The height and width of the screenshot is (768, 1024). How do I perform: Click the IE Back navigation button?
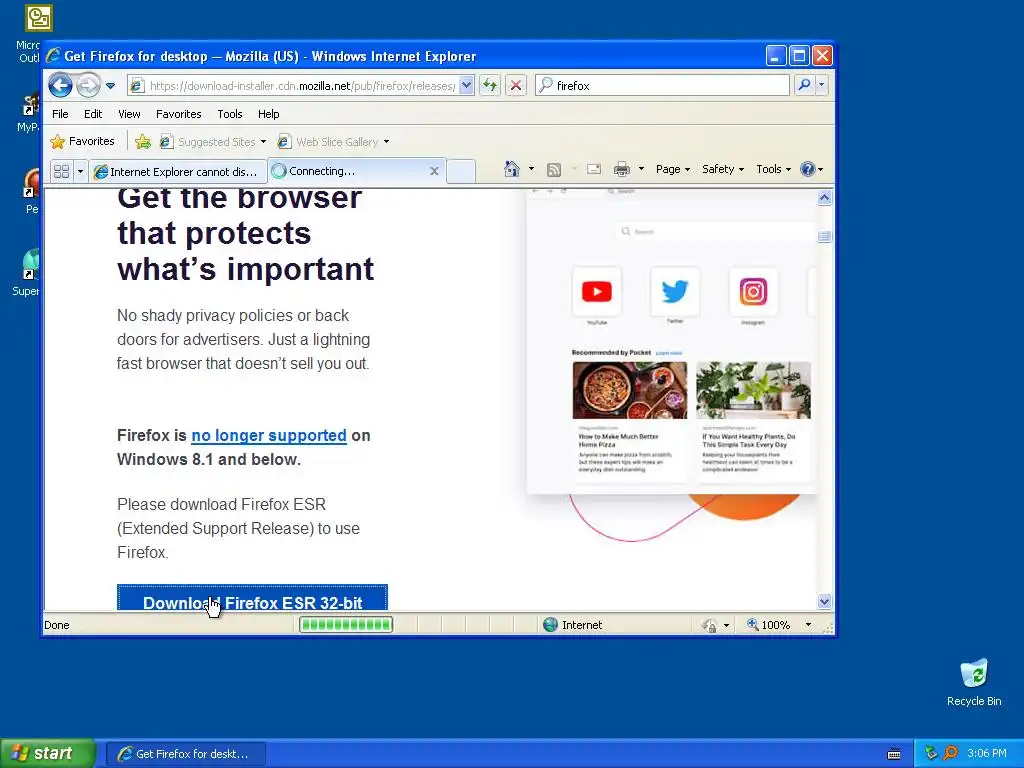coord(60,85)
